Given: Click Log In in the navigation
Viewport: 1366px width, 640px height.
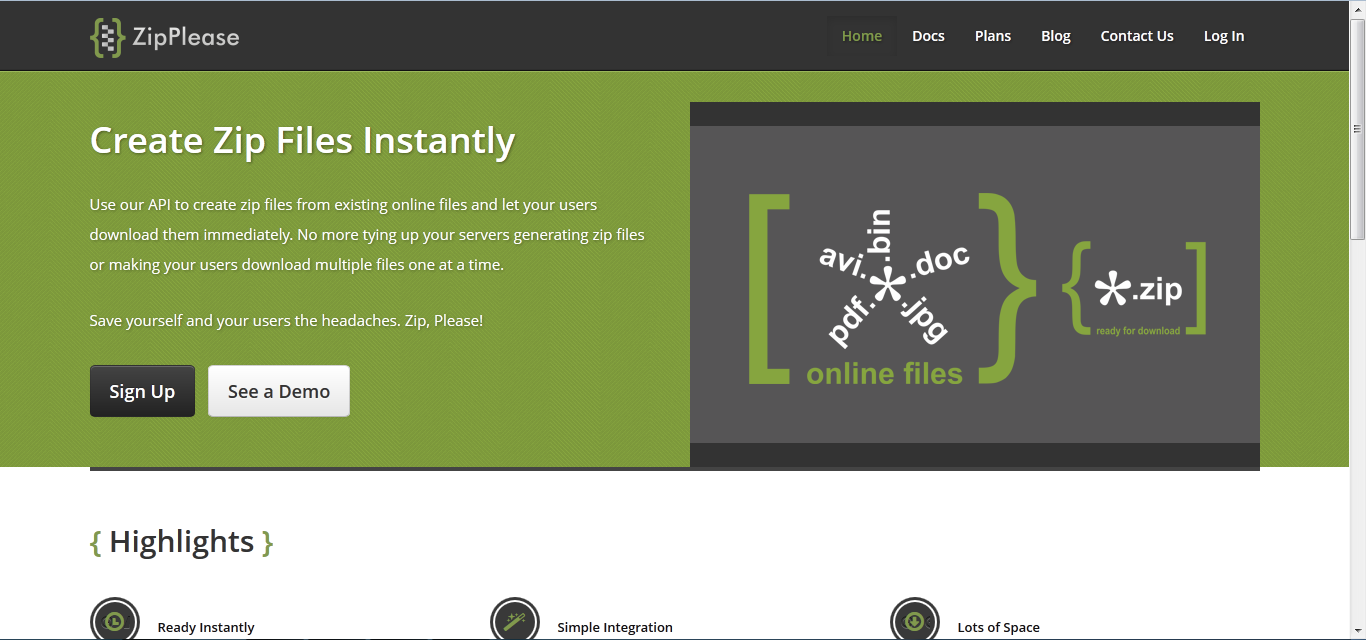Looking at the screenshot, I should point(1224,36).
